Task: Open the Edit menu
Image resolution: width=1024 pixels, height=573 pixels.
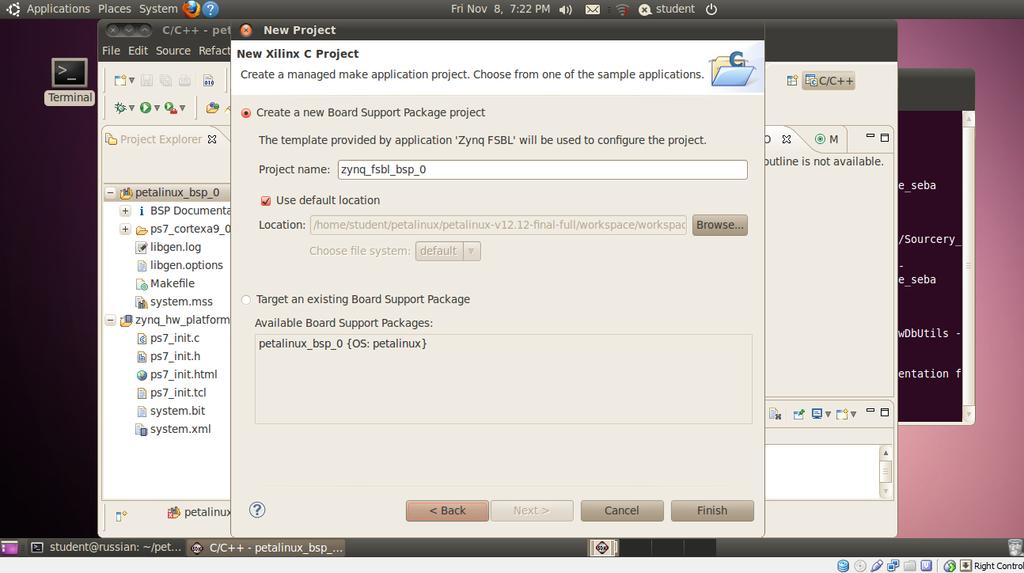Action: click(x=138, y=50)
